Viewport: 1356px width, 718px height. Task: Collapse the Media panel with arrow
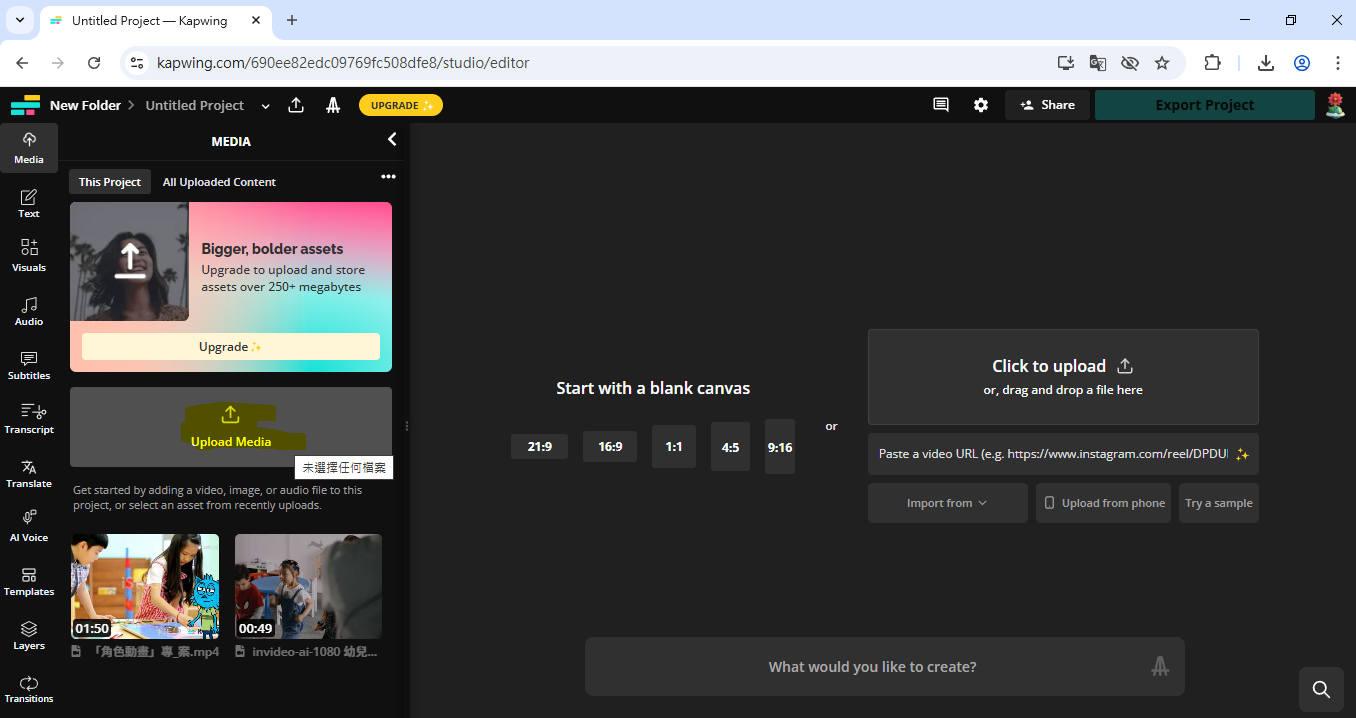pyautogui.click(x=392, y=140)
